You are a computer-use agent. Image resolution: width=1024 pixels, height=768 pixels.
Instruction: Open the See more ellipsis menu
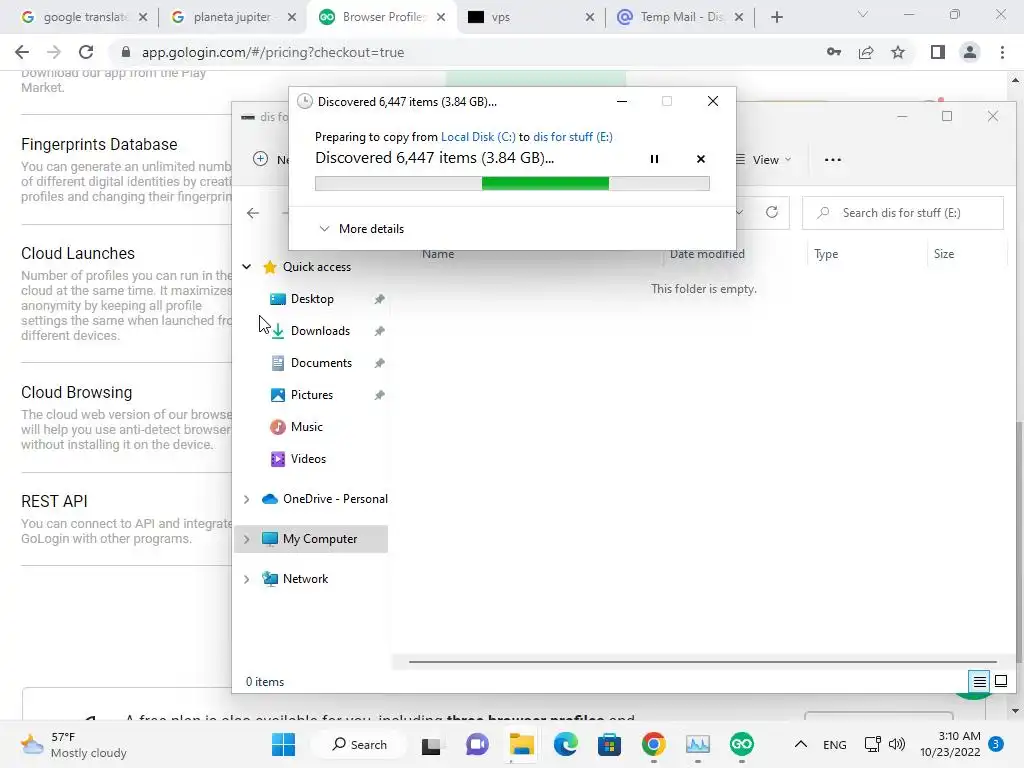click(x=833, y=159)
